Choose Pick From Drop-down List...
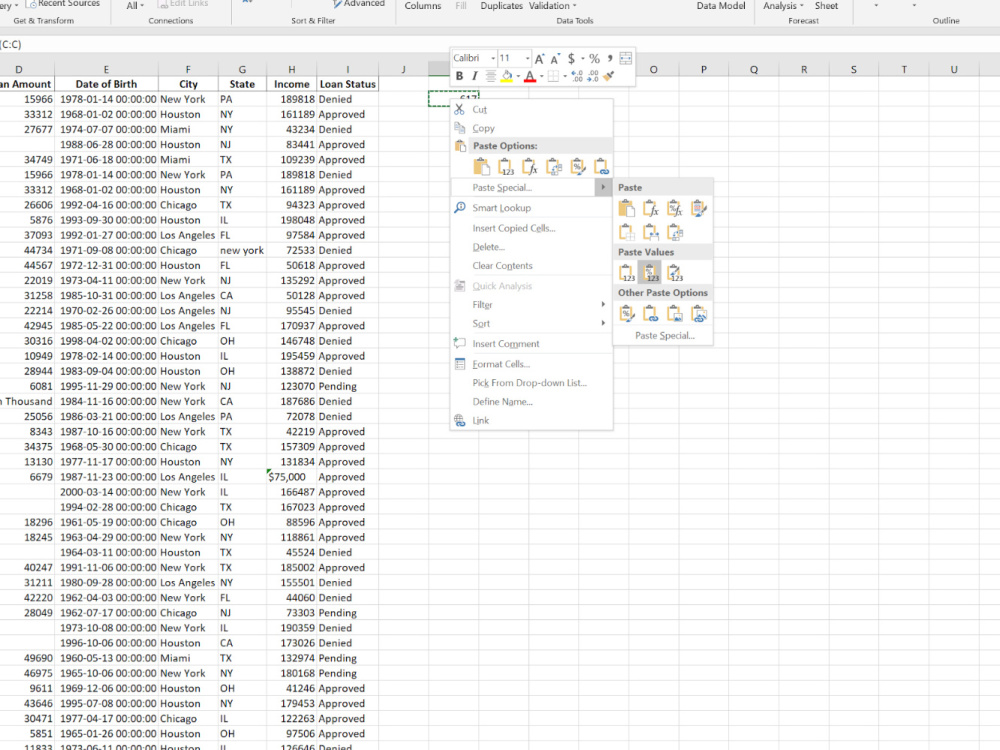Image resolution: width=1000 pixels, height=750 pixels. (531, 383)
